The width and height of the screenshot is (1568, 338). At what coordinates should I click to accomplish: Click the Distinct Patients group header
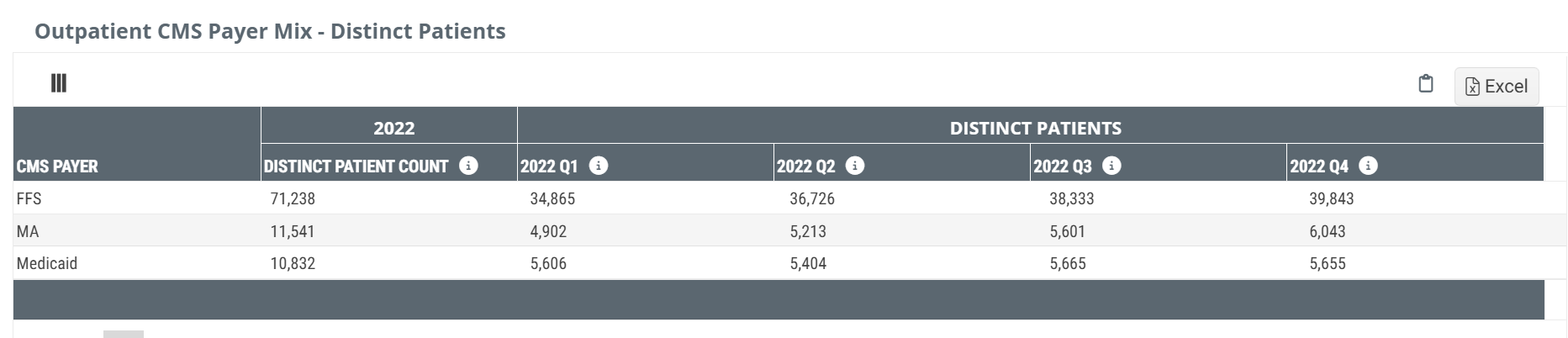1035,128
